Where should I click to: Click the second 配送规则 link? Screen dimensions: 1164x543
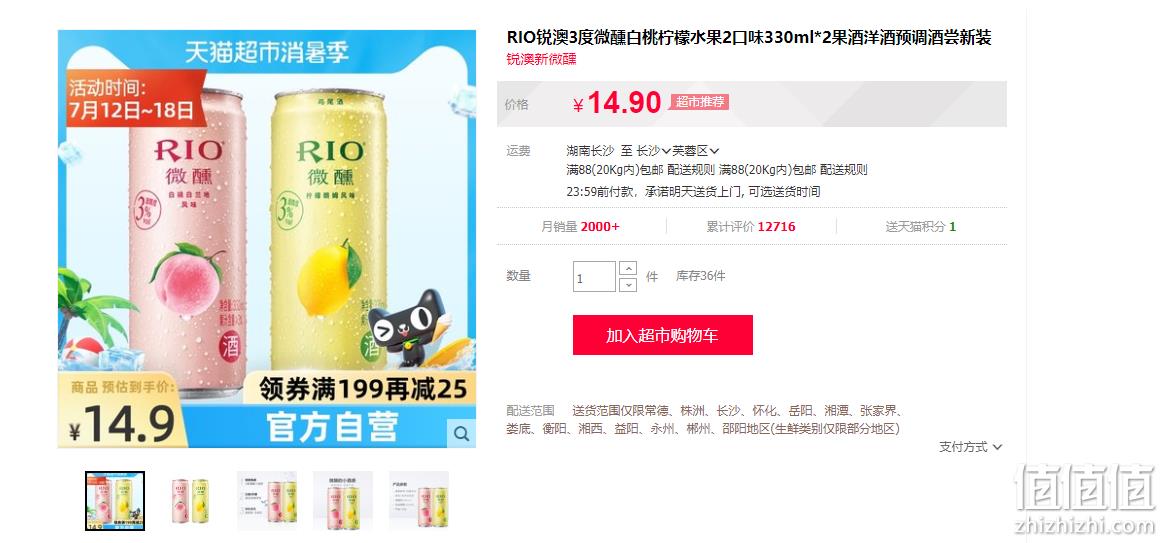[843, 170]
